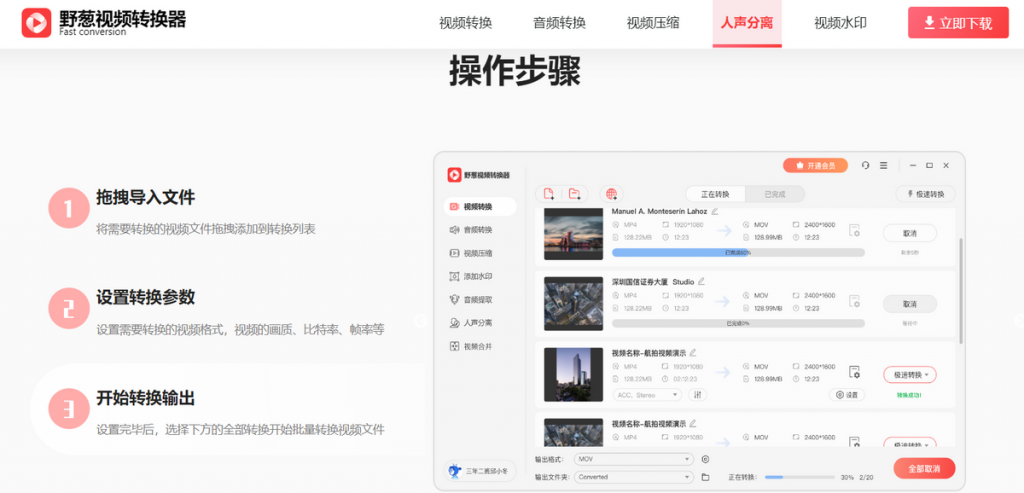Screen dimensions: 1024x493
Task: Click the 极速转换 lightning button at top right
Action: [x=925, y=194]
